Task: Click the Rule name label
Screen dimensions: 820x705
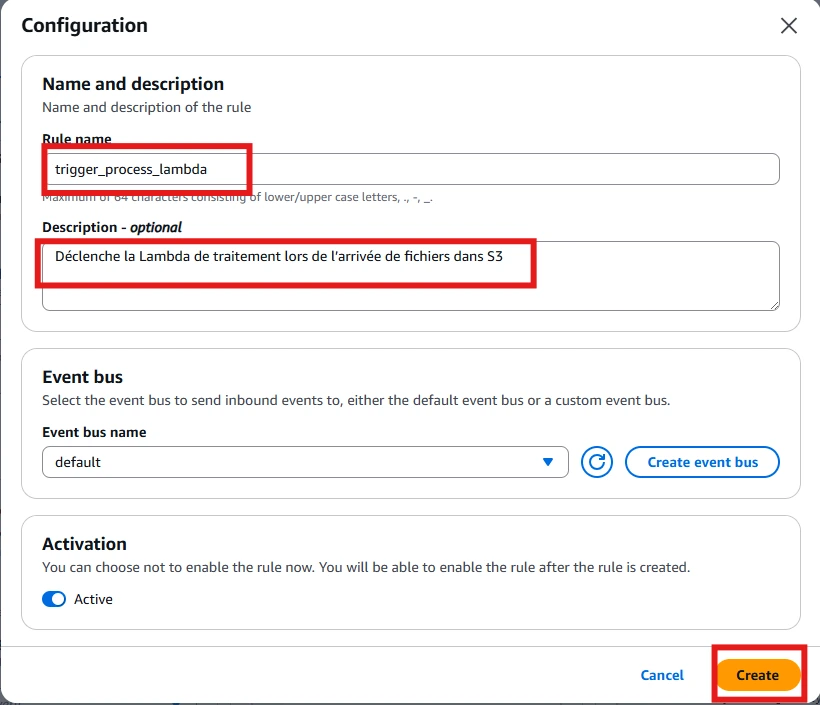Action: (x=77, y=139)
